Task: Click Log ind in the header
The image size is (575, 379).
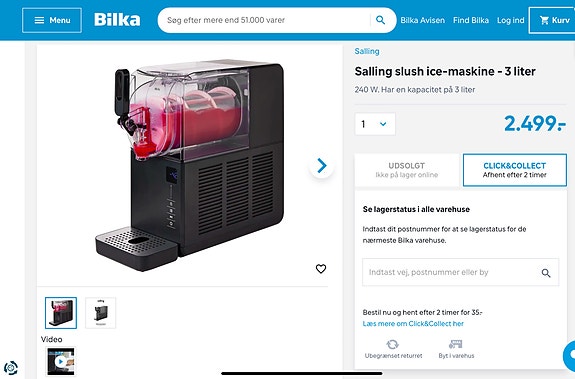Action: pyautogui.click(x=510, y=20)
